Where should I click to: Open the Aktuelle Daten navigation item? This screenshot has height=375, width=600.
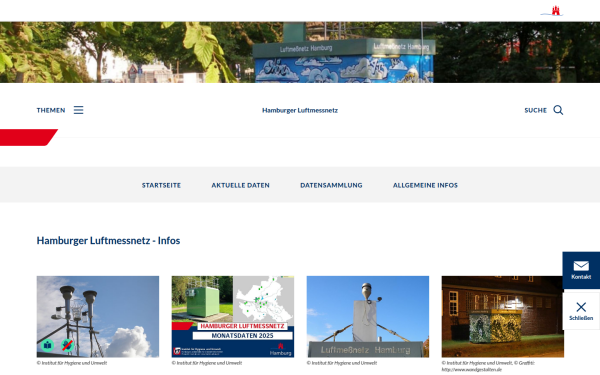240,185
